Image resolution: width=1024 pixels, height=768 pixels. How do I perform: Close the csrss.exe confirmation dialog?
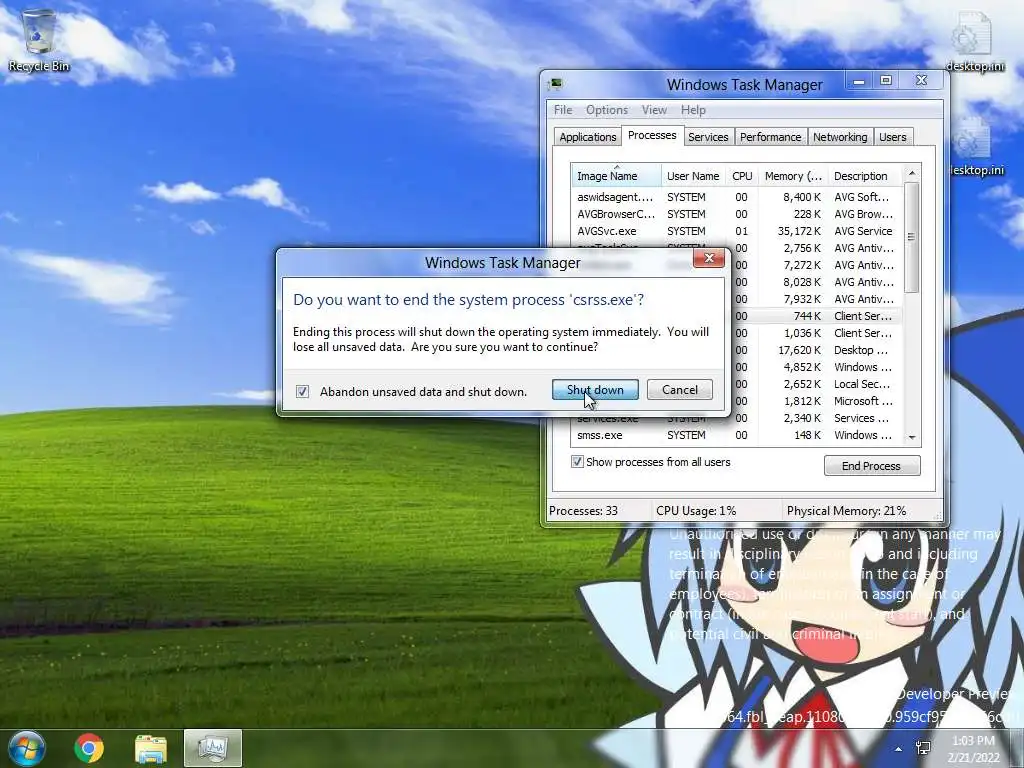709,259
